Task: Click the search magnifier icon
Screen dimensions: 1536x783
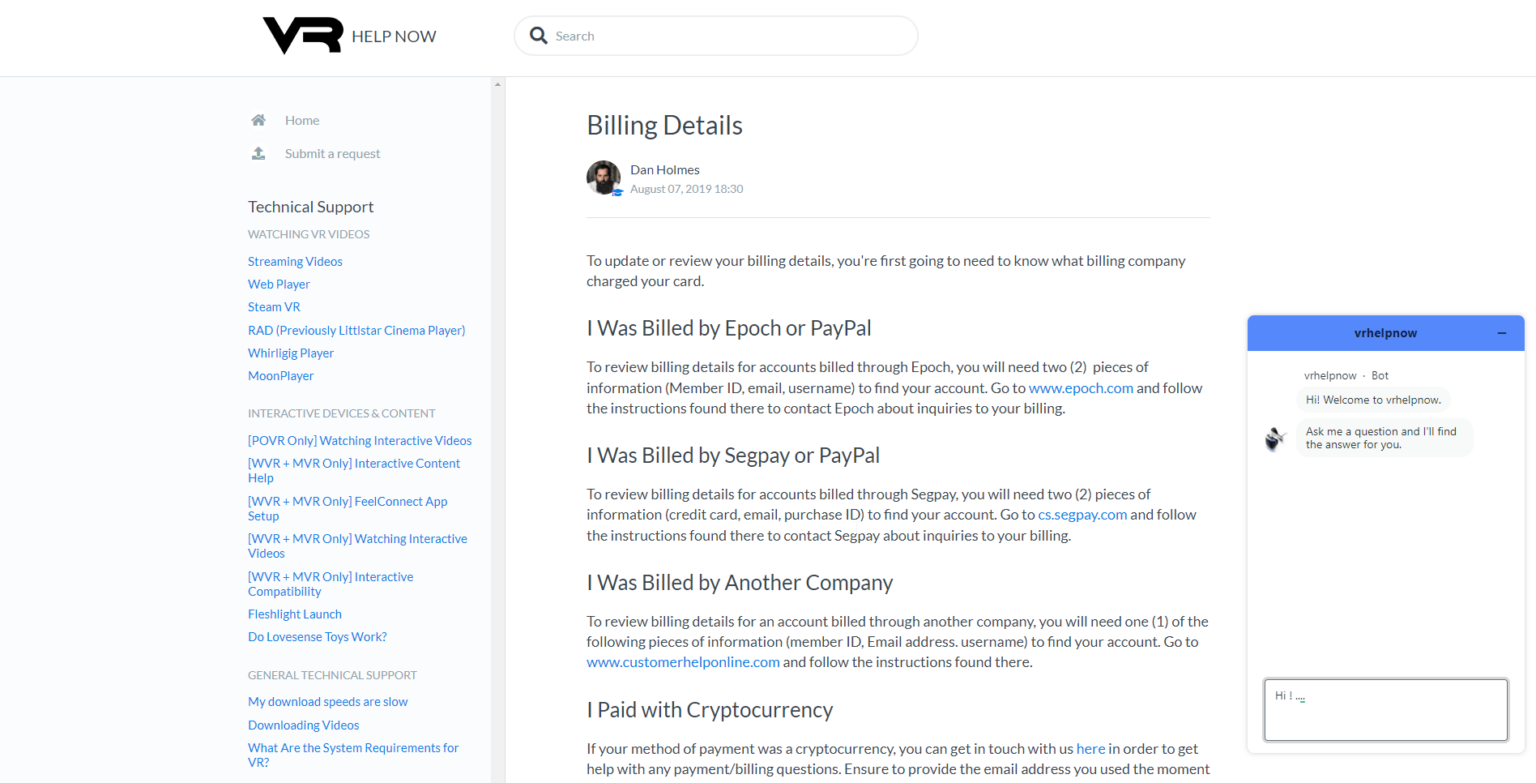Action: [538, 36]
